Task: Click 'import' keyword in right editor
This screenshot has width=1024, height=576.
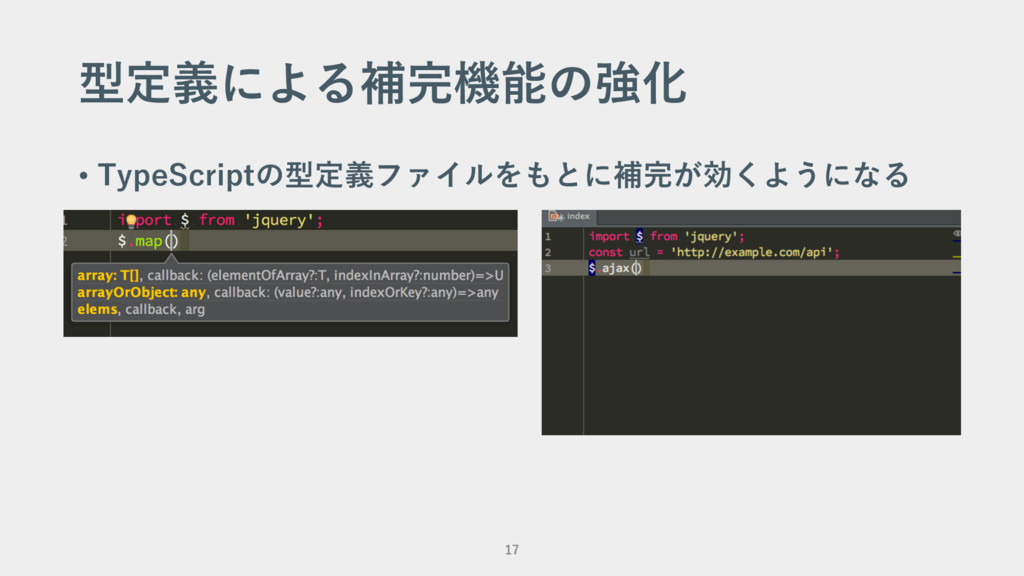Action: point(609,236)
